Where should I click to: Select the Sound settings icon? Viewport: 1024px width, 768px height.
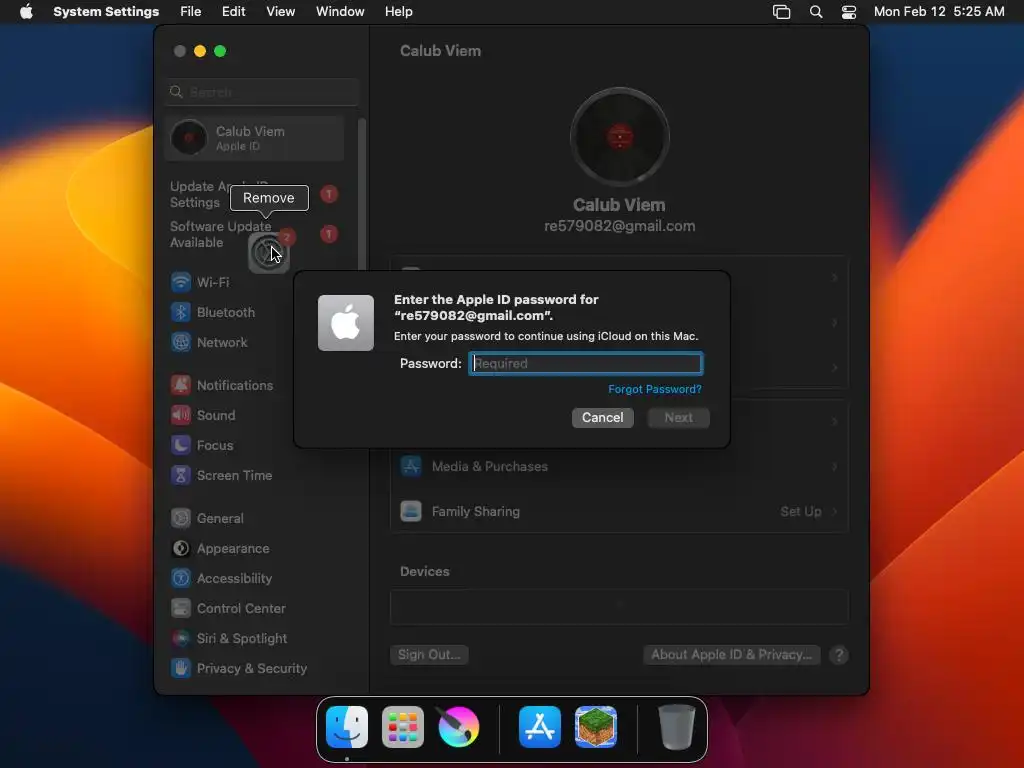tap(181, 415)
